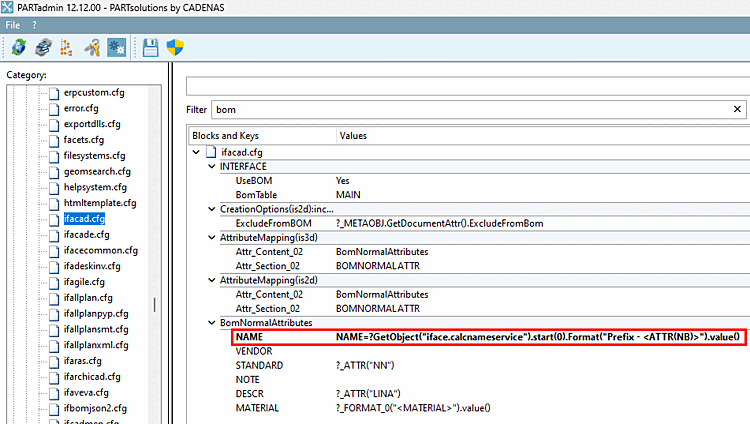Click the Blocks and Keys column header
750x424 pixels.
coord(262,136)
